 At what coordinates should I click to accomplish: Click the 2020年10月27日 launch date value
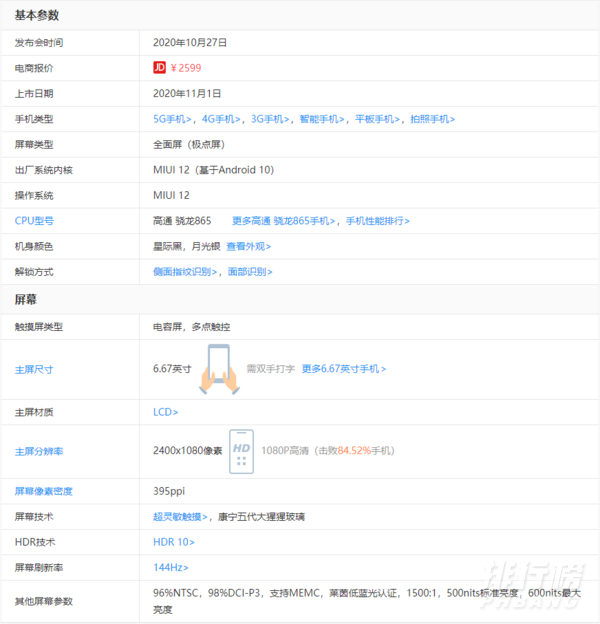190,43
